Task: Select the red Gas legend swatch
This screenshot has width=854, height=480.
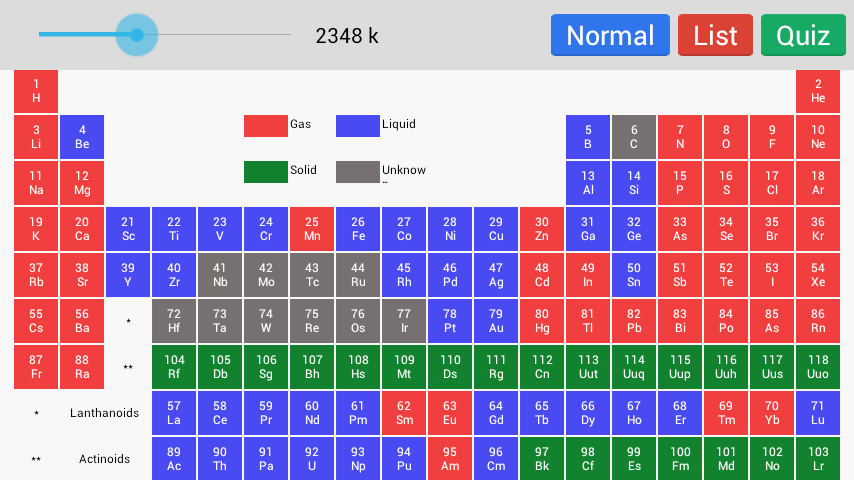Action: (x=266, y=126)
